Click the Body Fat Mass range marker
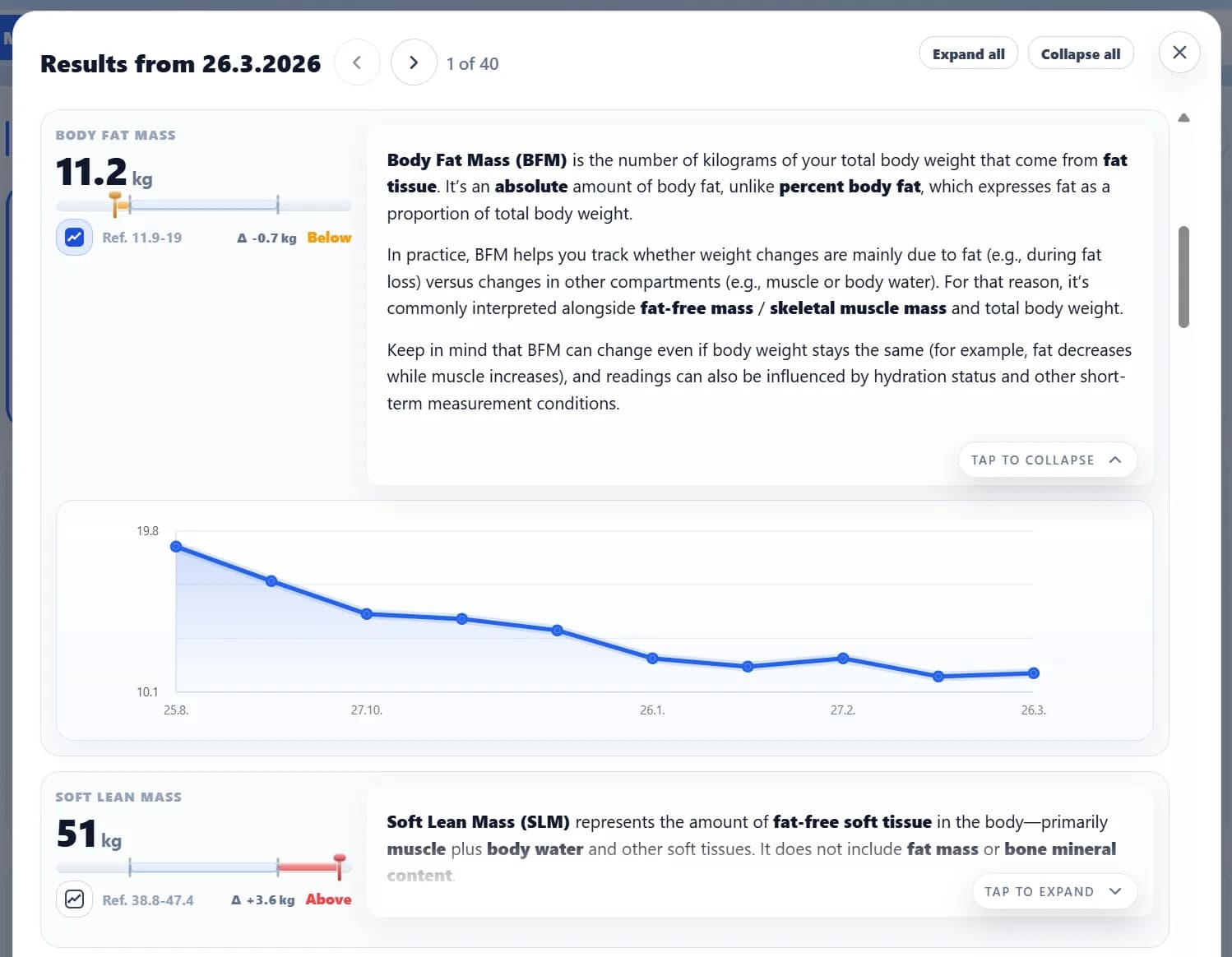 tap(117, 203)
